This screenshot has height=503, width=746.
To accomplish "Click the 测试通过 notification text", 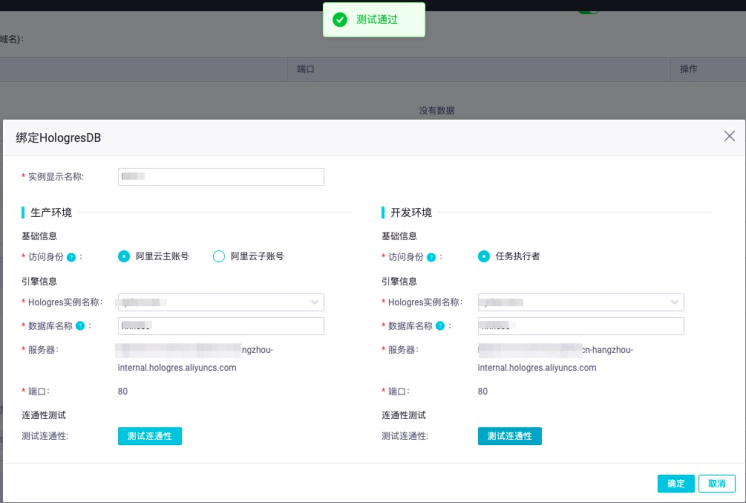I will pyautogui.click(x=377, y=20).
